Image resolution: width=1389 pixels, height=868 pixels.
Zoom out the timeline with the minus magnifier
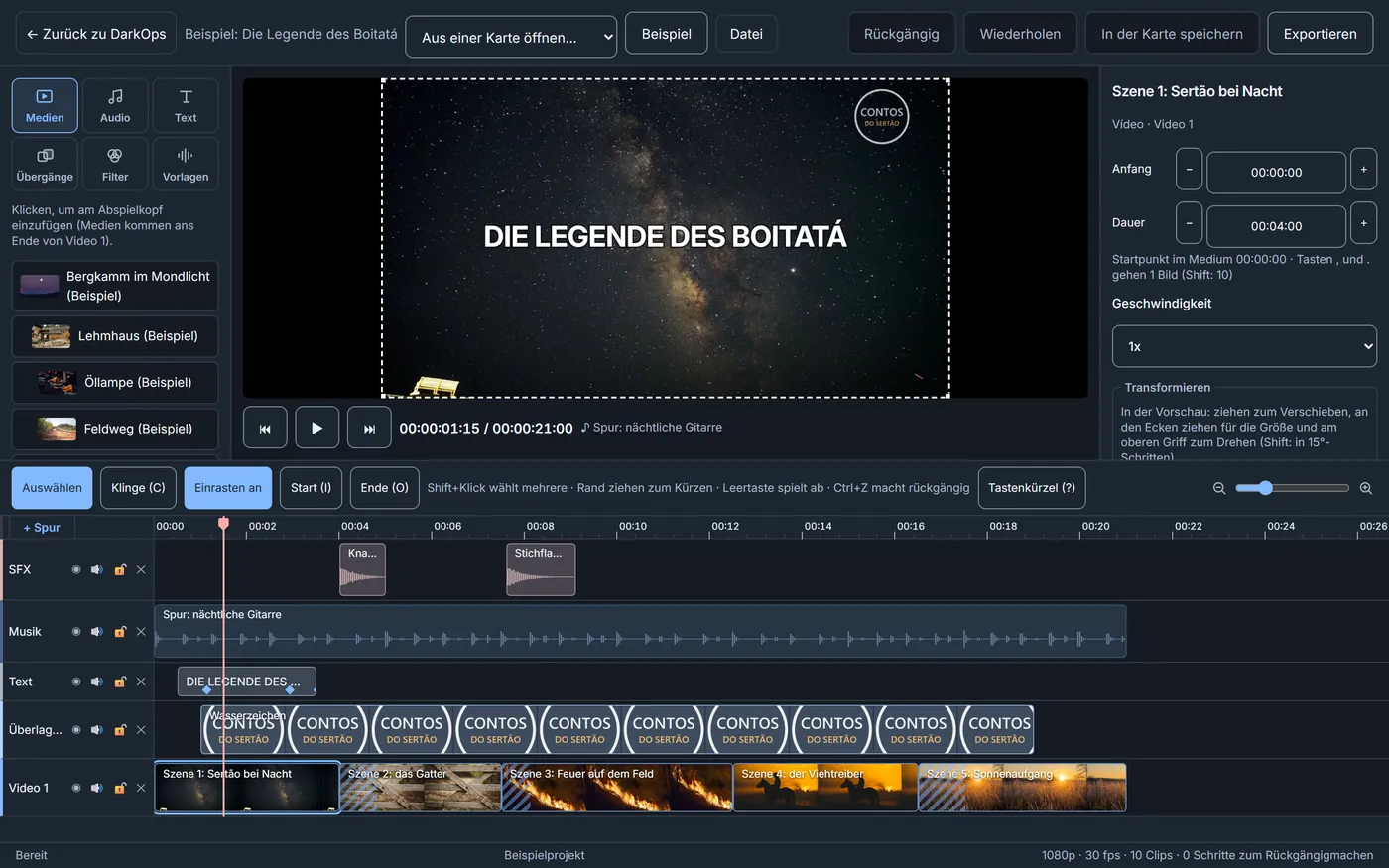tap(1219, 488)
